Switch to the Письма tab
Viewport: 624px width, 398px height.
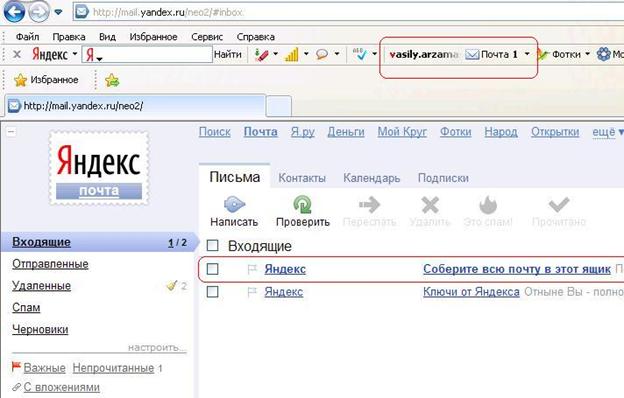click(235, 177)
